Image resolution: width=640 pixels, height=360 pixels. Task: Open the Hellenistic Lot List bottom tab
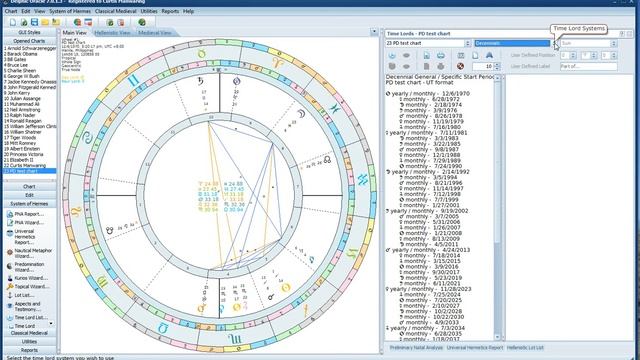525,348
